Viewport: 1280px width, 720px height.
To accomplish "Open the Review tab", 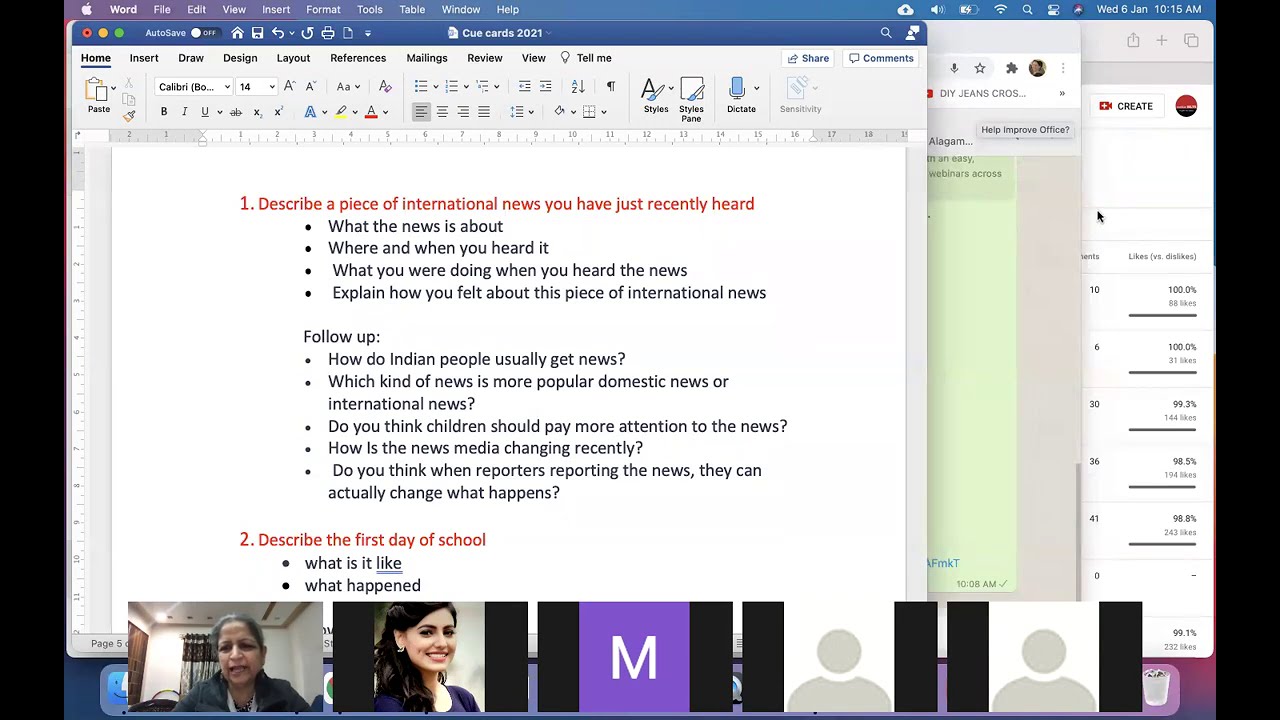I will tap(485, 58).
